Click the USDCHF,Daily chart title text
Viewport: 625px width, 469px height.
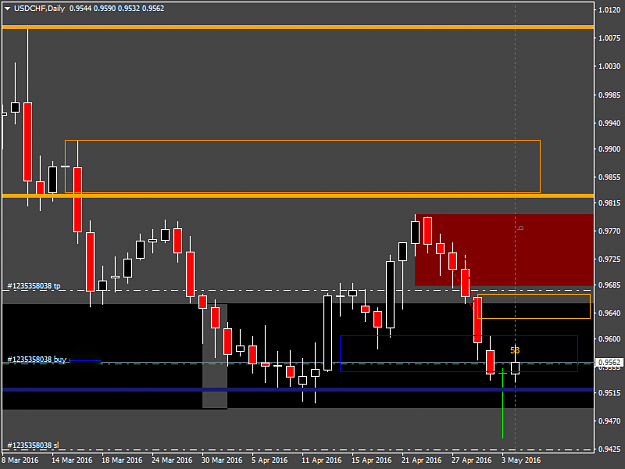click(x=39, y=8)
